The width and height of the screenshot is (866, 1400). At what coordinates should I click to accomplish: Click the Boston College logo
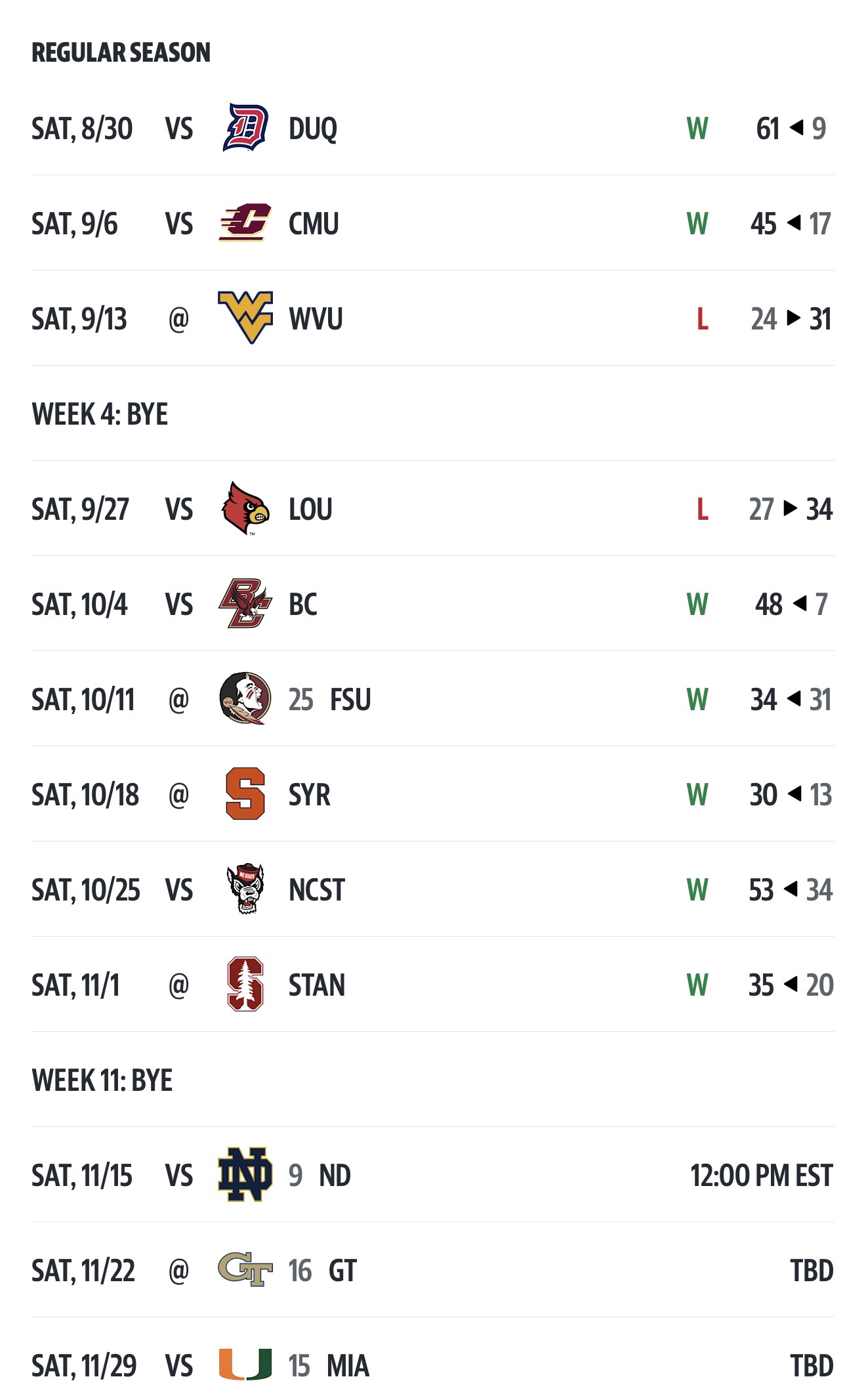(x=245, y=604)
